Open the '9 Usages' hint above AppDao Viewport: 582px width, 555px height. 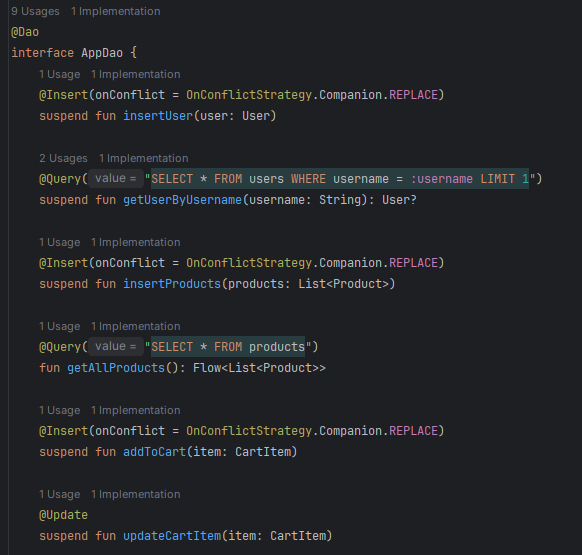pos(35,11)
